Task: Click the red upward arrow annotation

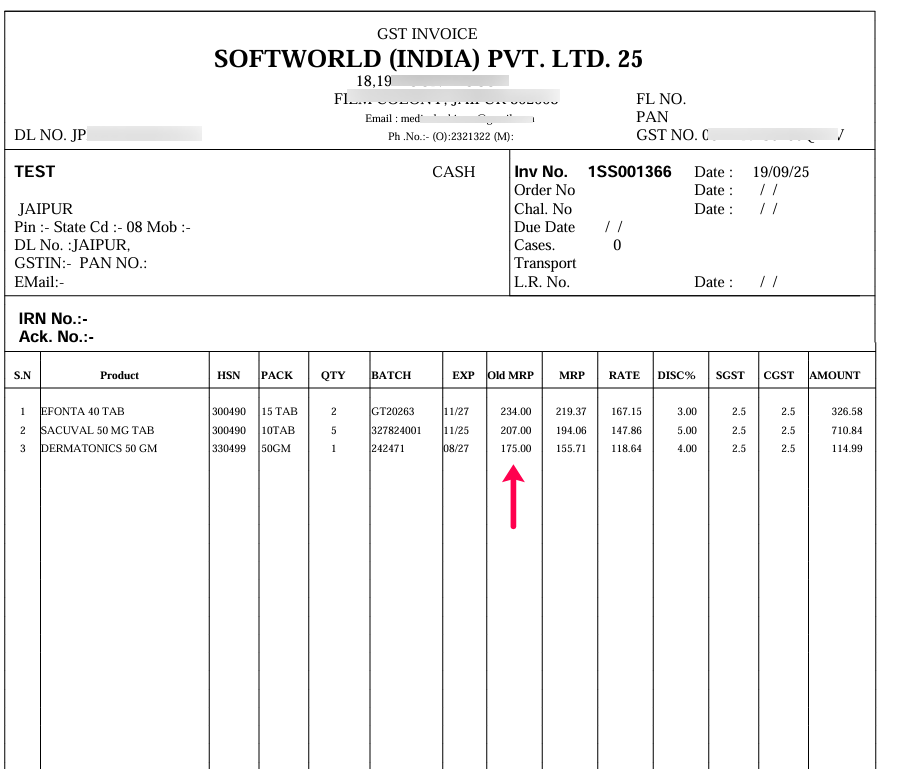Action: point(513,498)
